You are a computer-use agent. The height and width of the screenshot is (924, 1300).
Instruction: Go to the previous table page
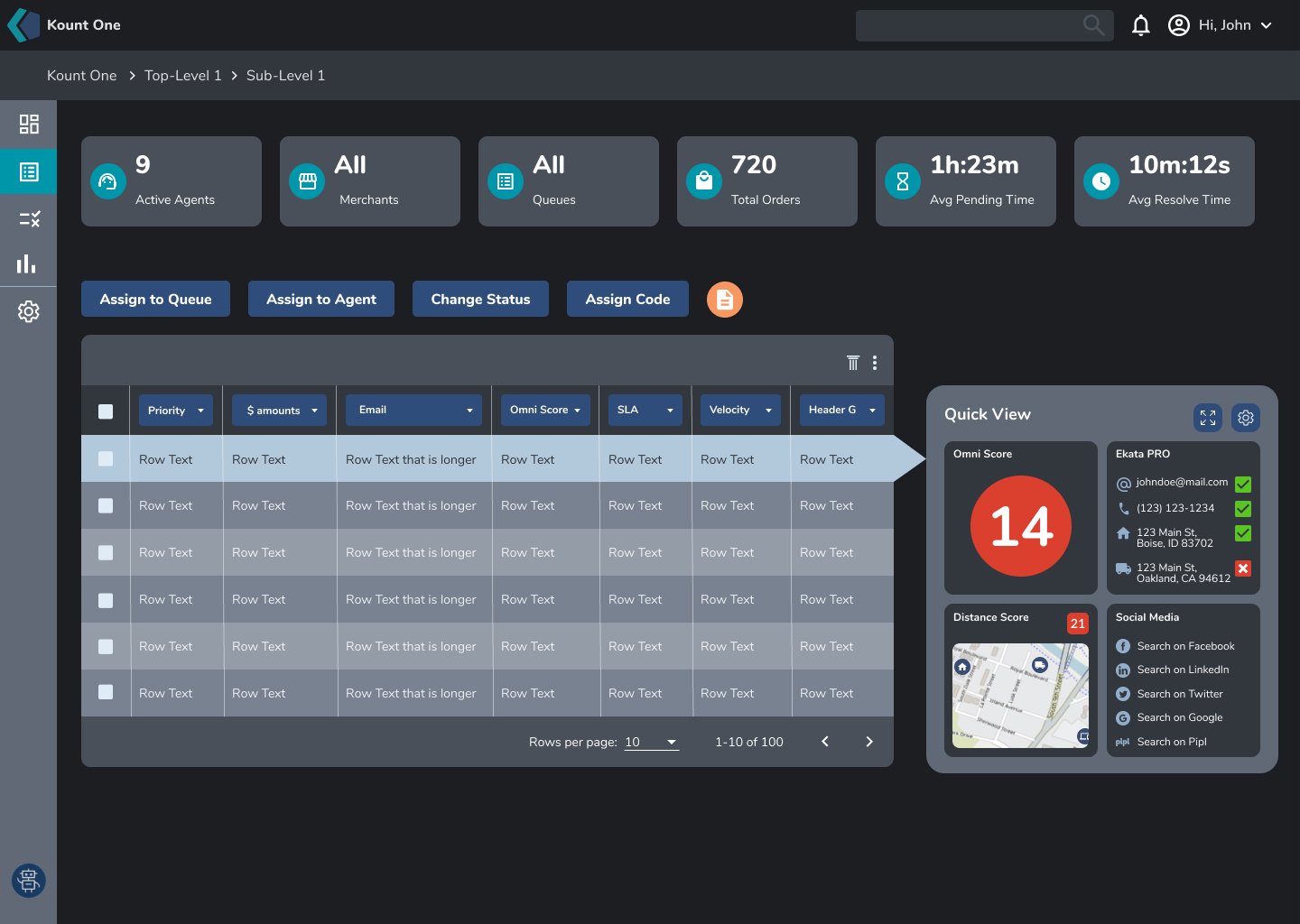pos(825,742)
